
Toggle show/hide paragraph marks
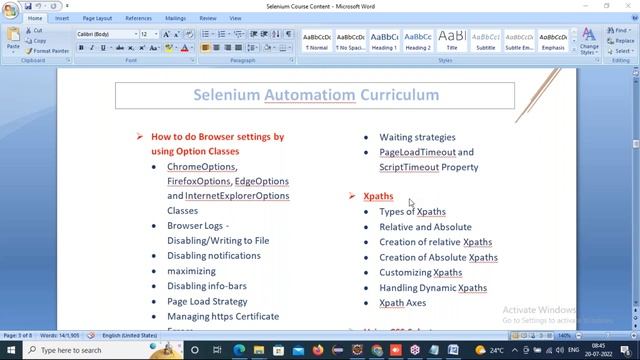tap(289, 34)
